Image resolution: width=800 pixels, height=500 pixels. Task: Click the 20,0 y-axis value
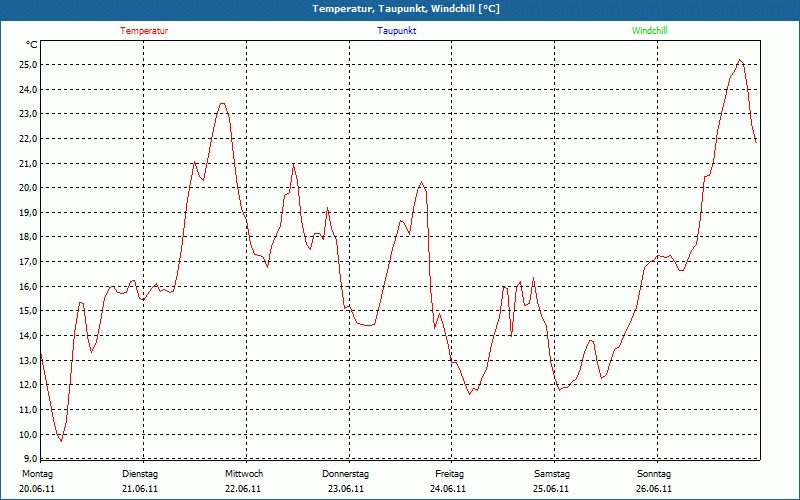point(29,188)
